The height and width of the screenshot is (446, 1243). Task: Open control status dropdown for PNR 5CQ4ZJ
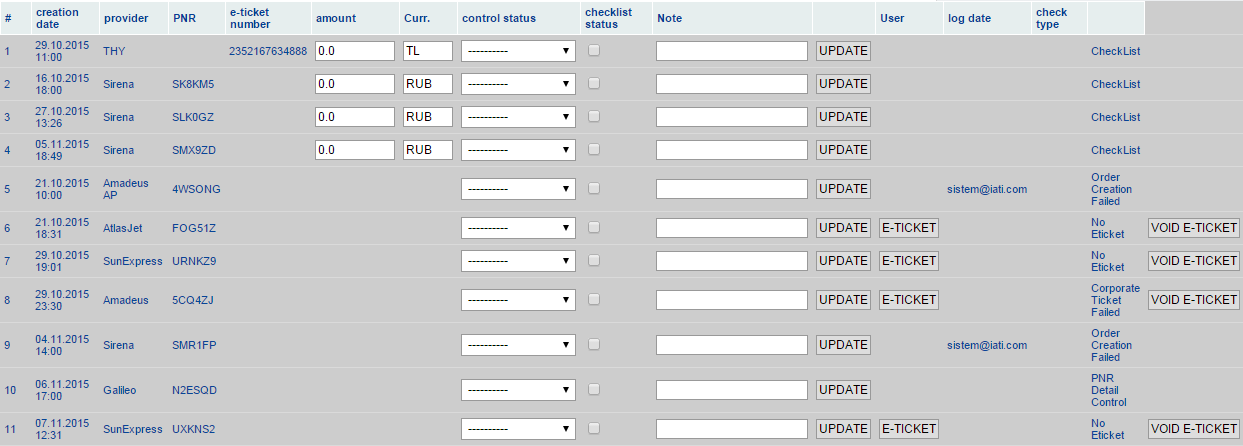point(518,300)
